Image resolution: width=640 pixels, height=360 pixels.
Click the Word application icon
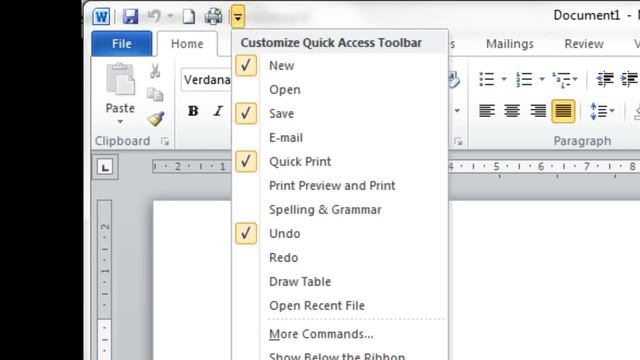(x=101, y=17)
